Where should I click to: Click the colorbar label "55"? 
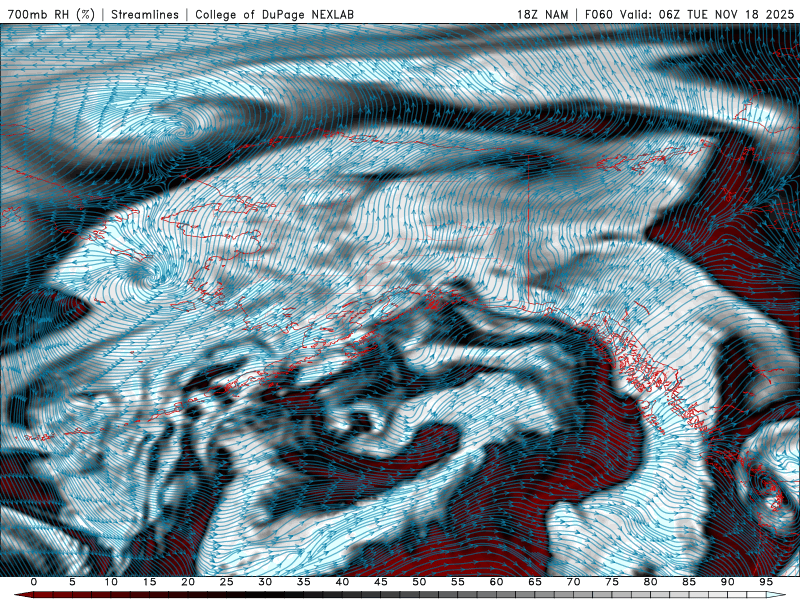[x=458, y=582]
